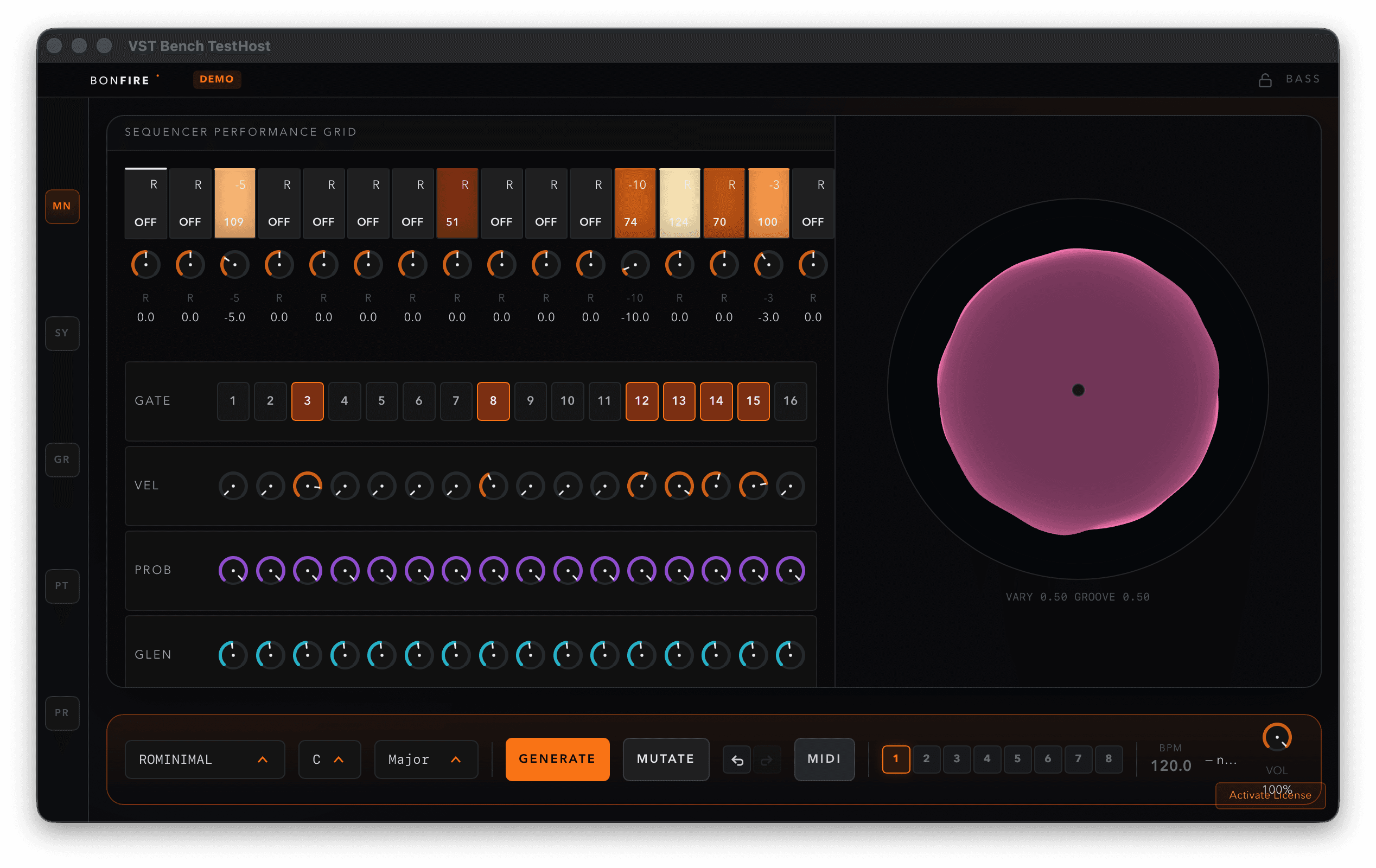Enable gate step 9
Screen dimensions: 1376x868
click(x=530, y=401)
